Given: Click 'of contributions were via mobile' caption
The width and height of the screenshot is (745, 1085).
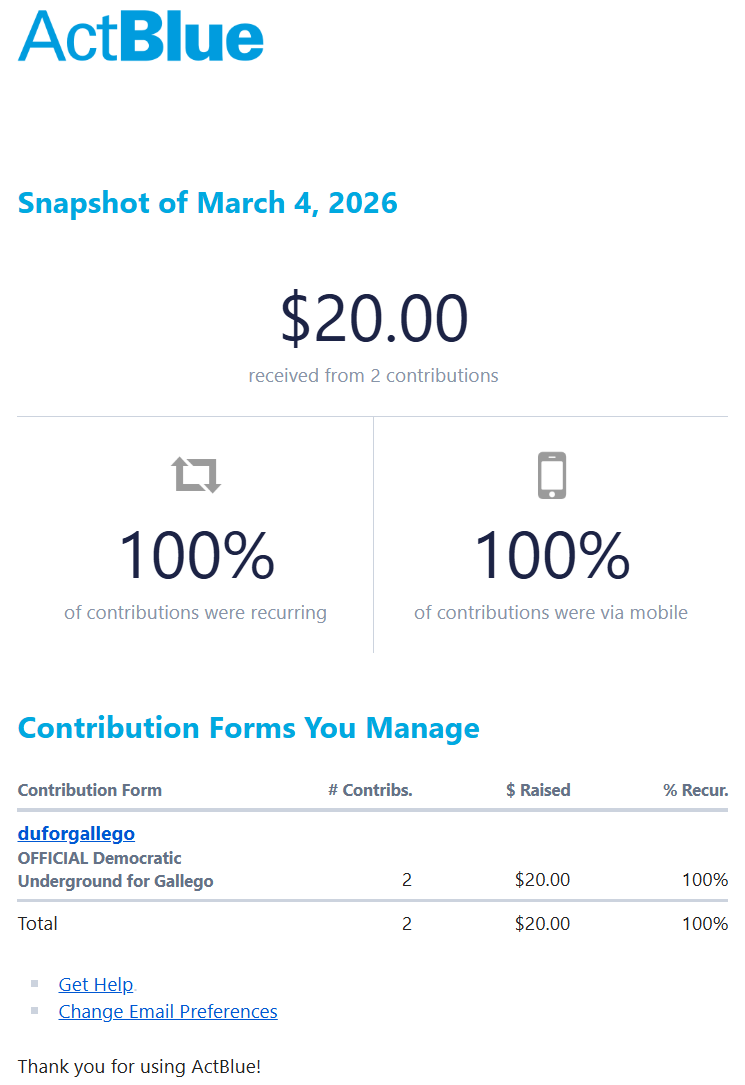Looking at the screenshot, I should 551,613.
